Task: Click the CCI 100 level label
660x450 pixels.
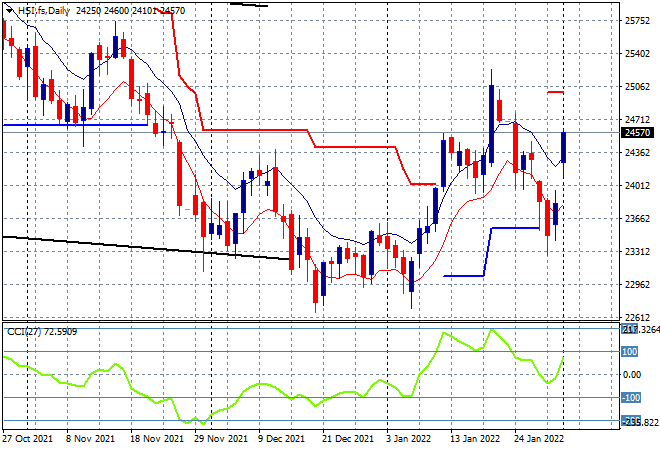Action: point(630,351)
